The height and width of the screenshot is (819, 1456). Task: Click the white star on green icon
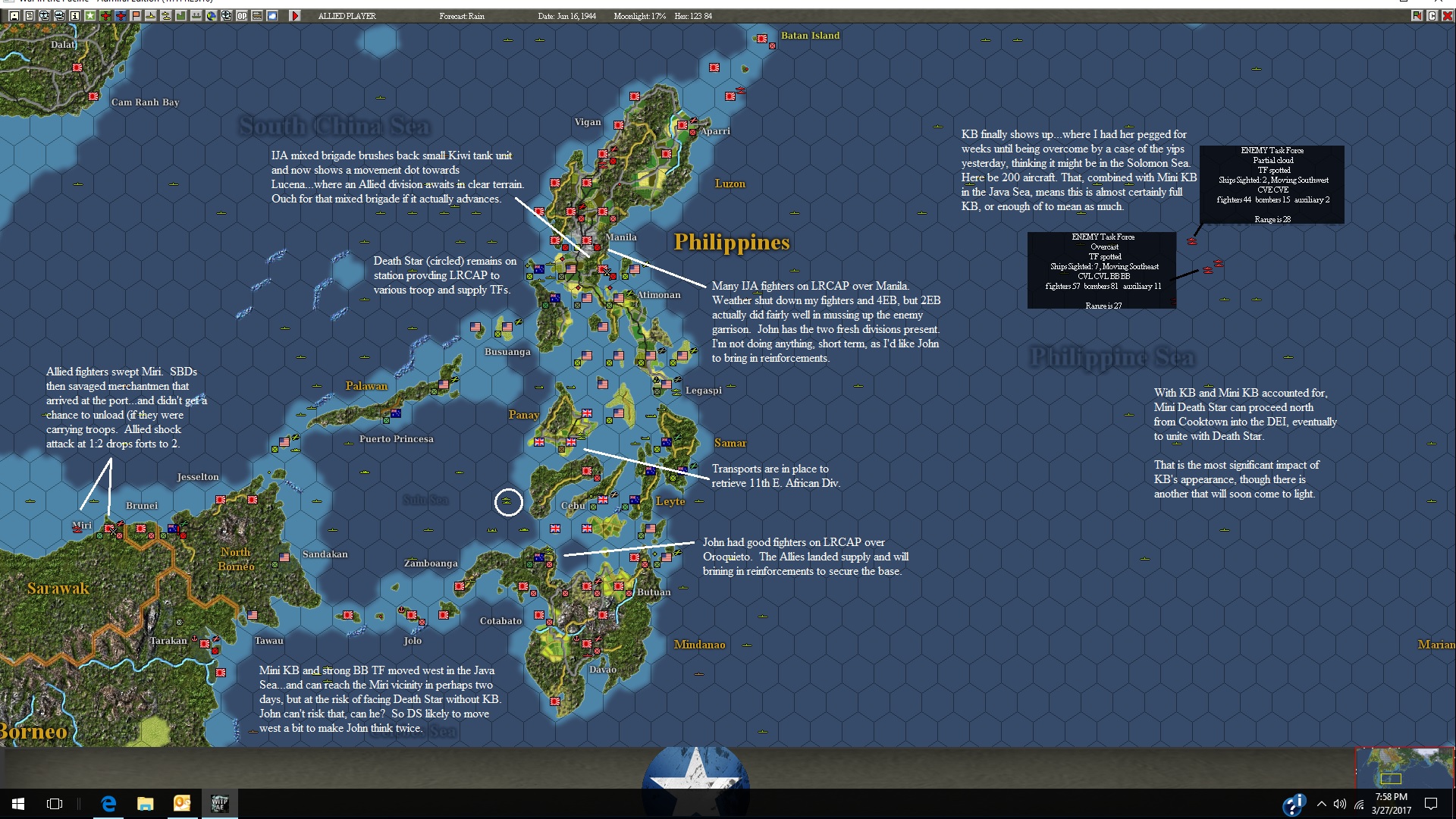(90, 15)
